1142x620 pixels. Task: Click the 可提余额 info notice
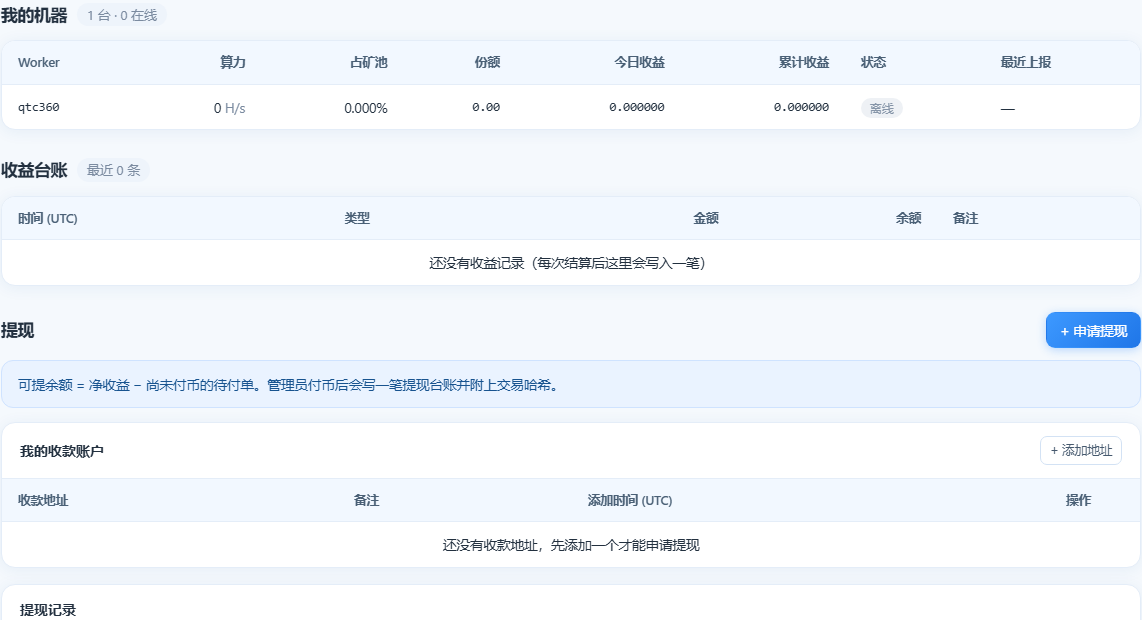tap(571, 385)
